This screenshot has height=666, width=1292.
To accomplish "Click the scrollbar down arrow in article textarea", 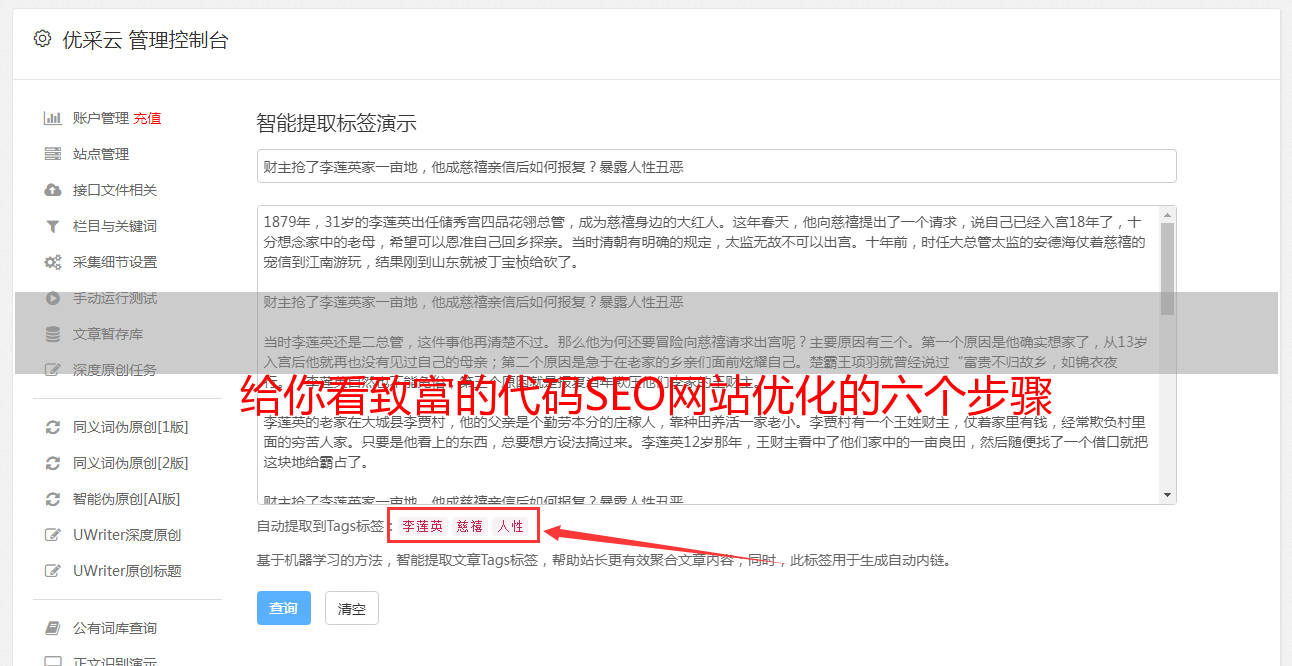I will coord(1168,495).
